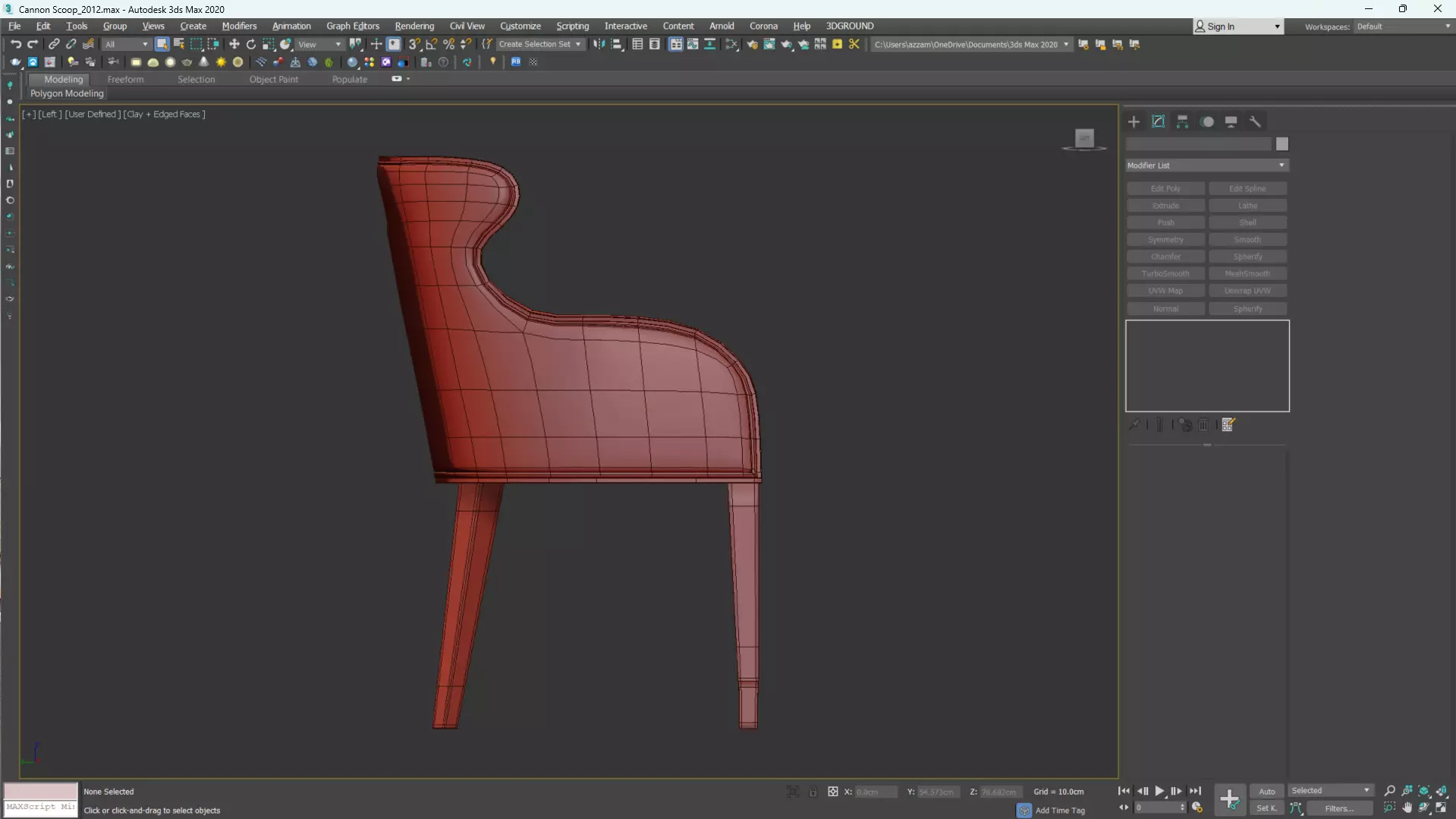Open the Graph Editors menu
The image size is (1456, 819).
coord(353,26)
